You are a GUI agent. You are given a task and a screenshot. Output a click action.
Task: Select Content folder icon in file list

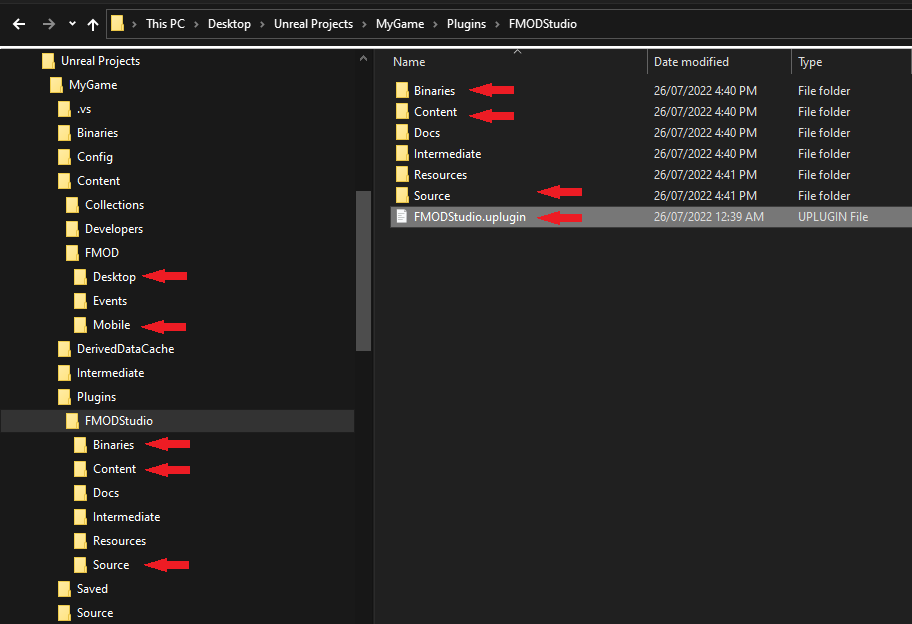point(402,111)
